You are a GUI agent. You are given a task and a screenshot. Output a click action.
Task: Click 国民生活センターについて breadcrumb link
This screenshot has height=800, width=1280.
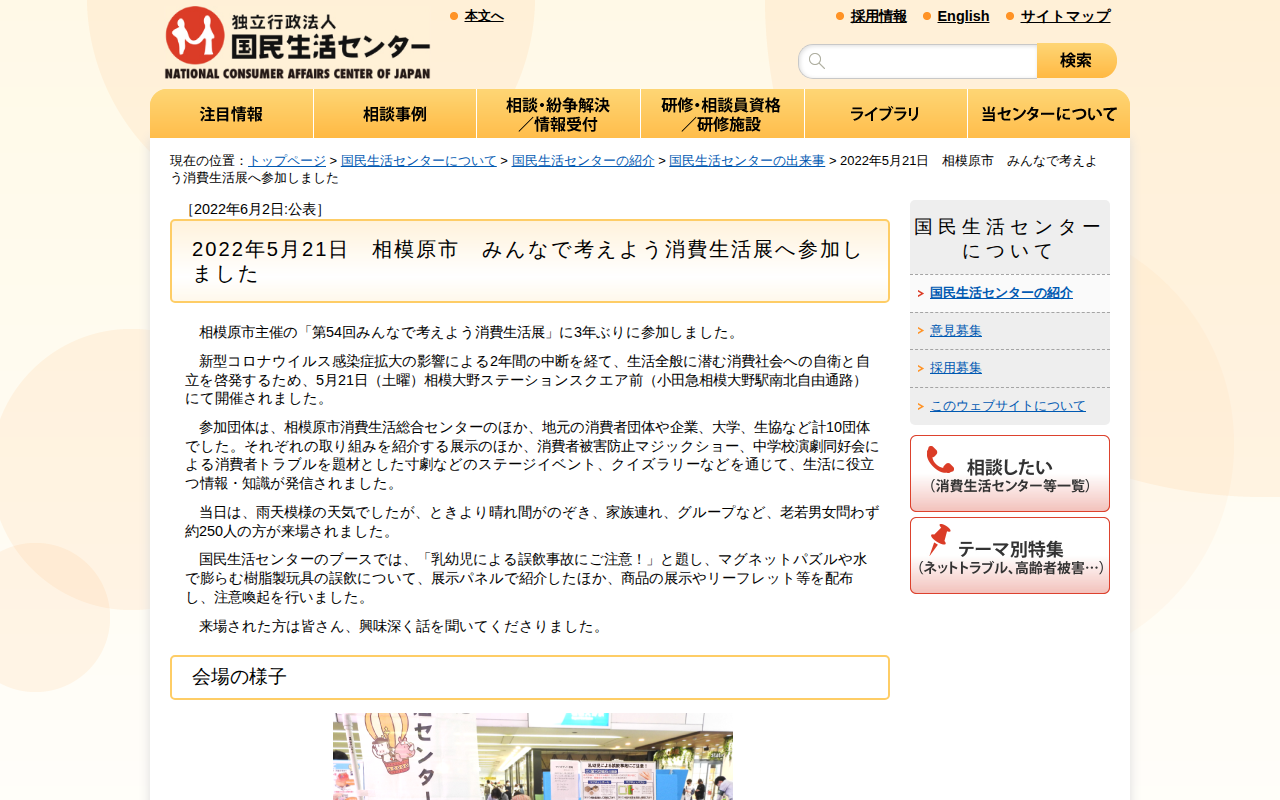419,161
